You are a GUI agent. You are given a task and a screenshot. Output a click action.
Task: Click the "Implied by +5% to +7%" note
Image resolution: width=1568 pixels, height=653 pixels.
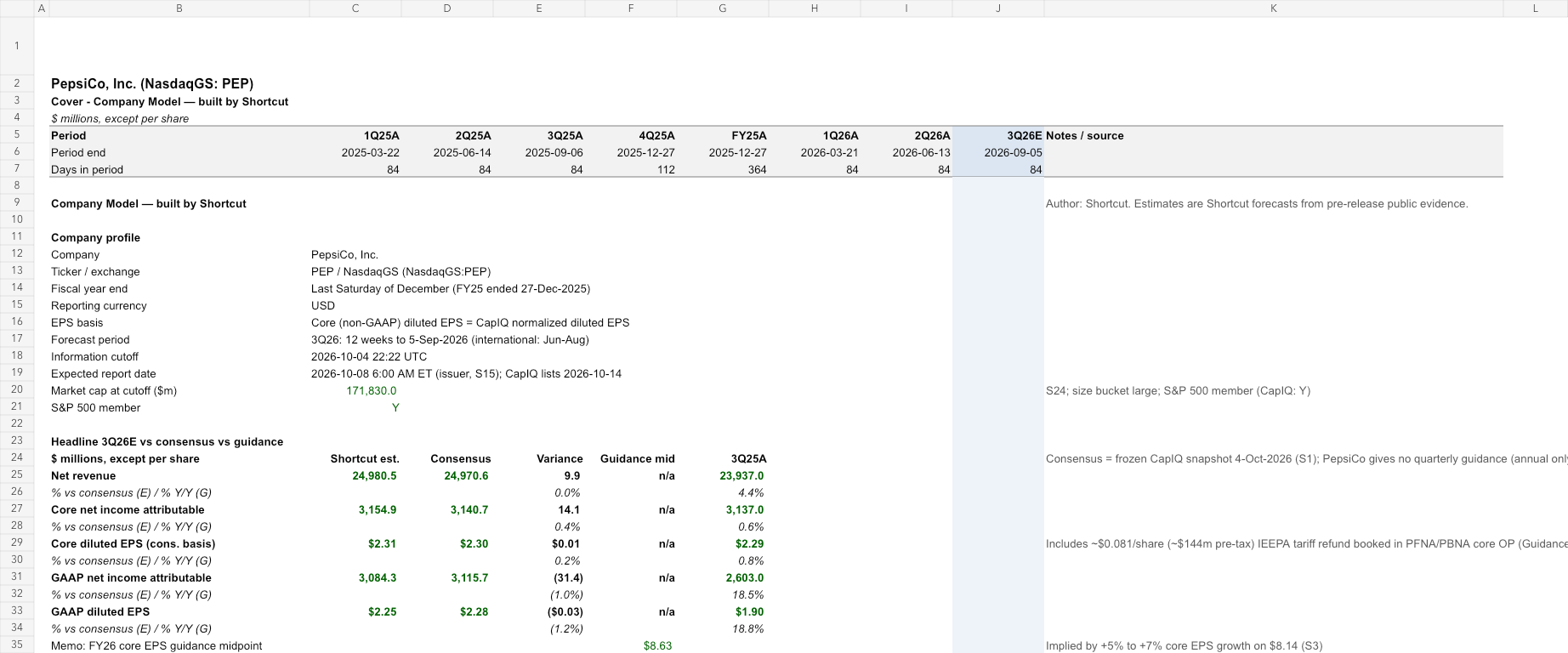pos(1185,645)
